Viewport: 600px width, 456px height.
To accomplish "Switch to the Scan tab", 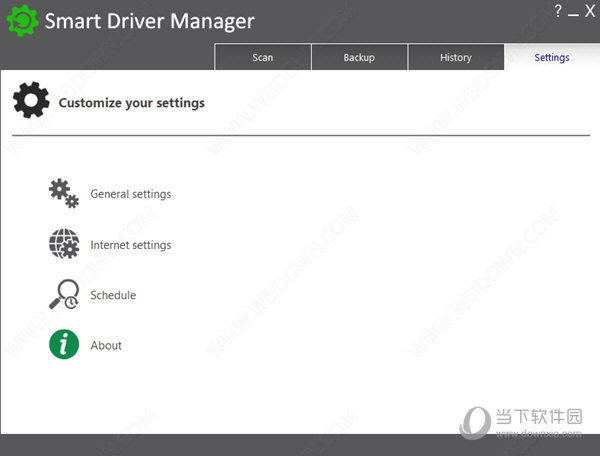I will pyautogui.click(x=262, y=57).
